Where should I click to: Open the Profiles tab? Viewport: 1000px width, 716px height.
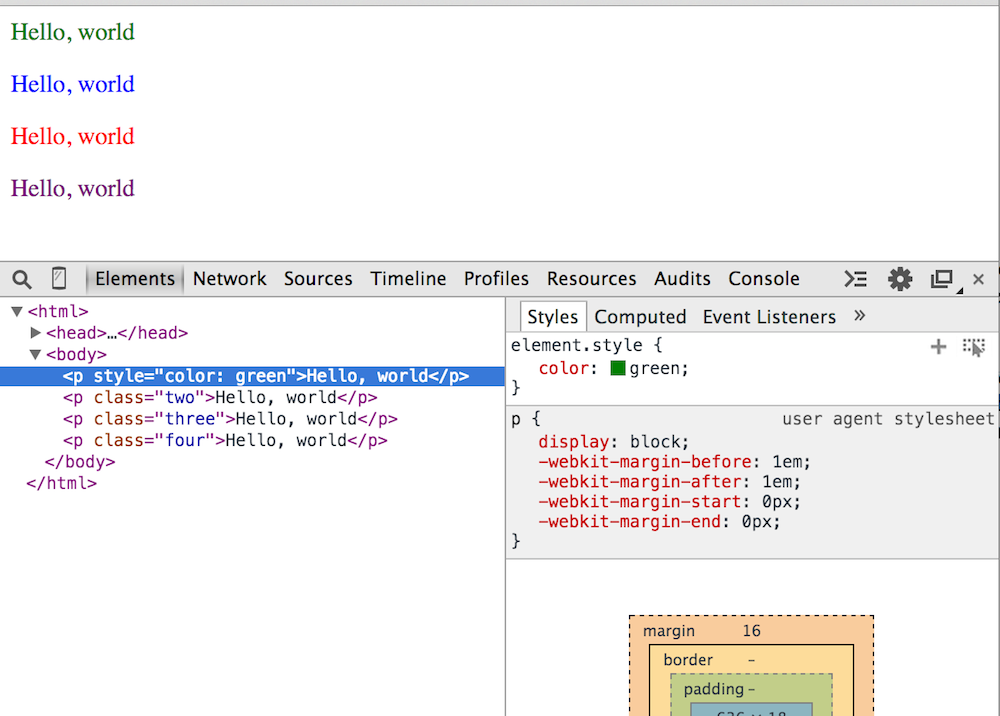click(496, 279)
